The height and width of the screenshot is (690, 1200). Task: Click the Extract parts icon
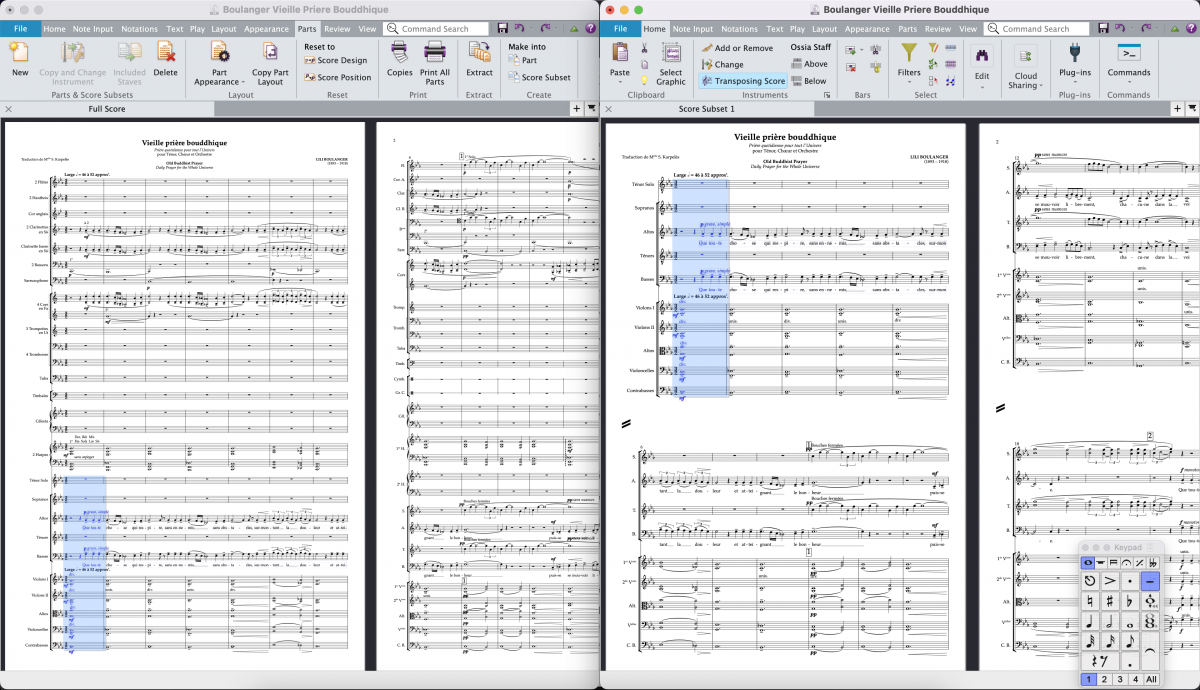tap(479, 53)
